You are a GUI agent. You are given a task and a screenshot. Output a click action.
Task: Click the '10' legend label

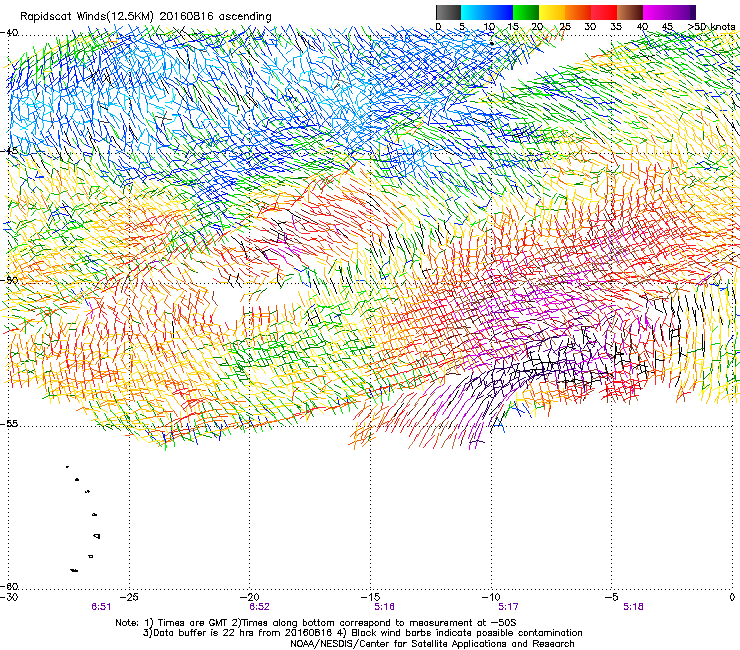[489, 27]
